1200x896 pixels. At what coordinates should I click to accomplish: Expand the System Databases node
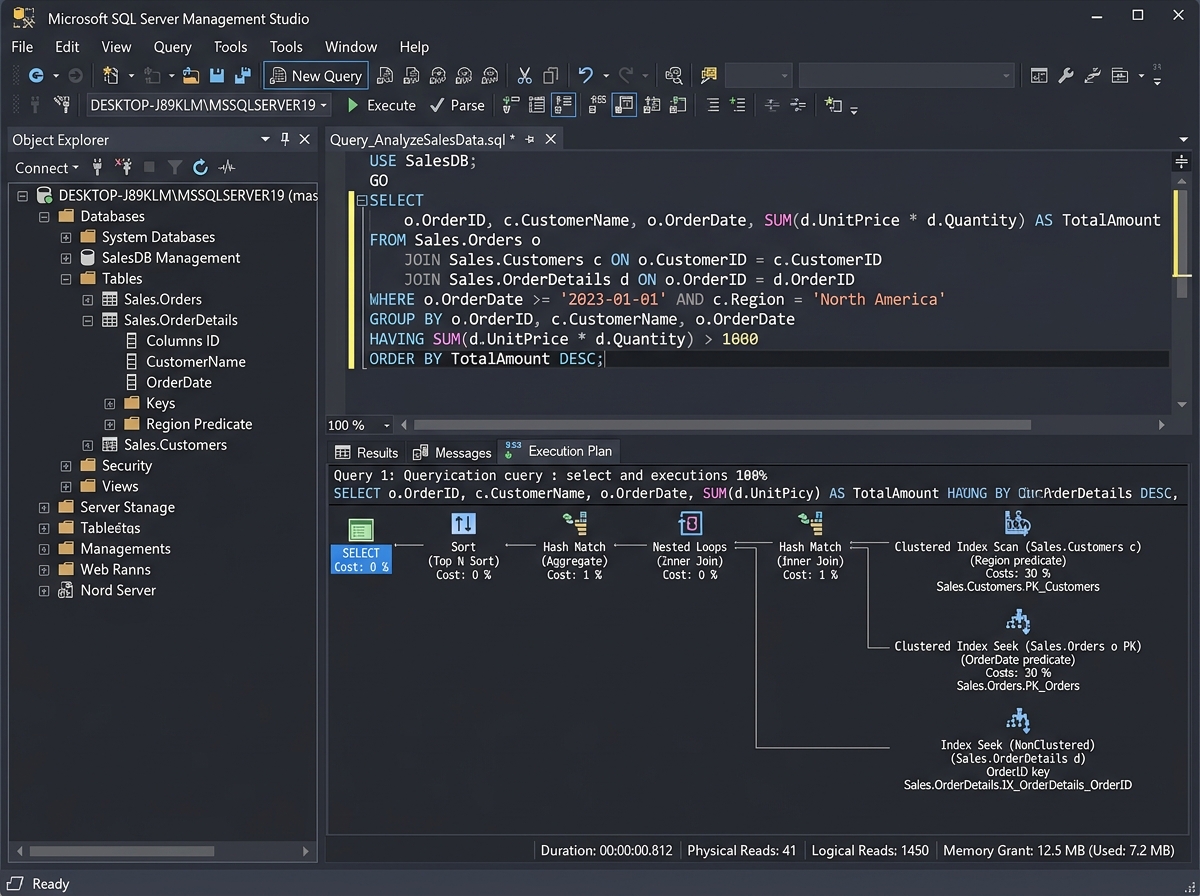click(66, 237)
